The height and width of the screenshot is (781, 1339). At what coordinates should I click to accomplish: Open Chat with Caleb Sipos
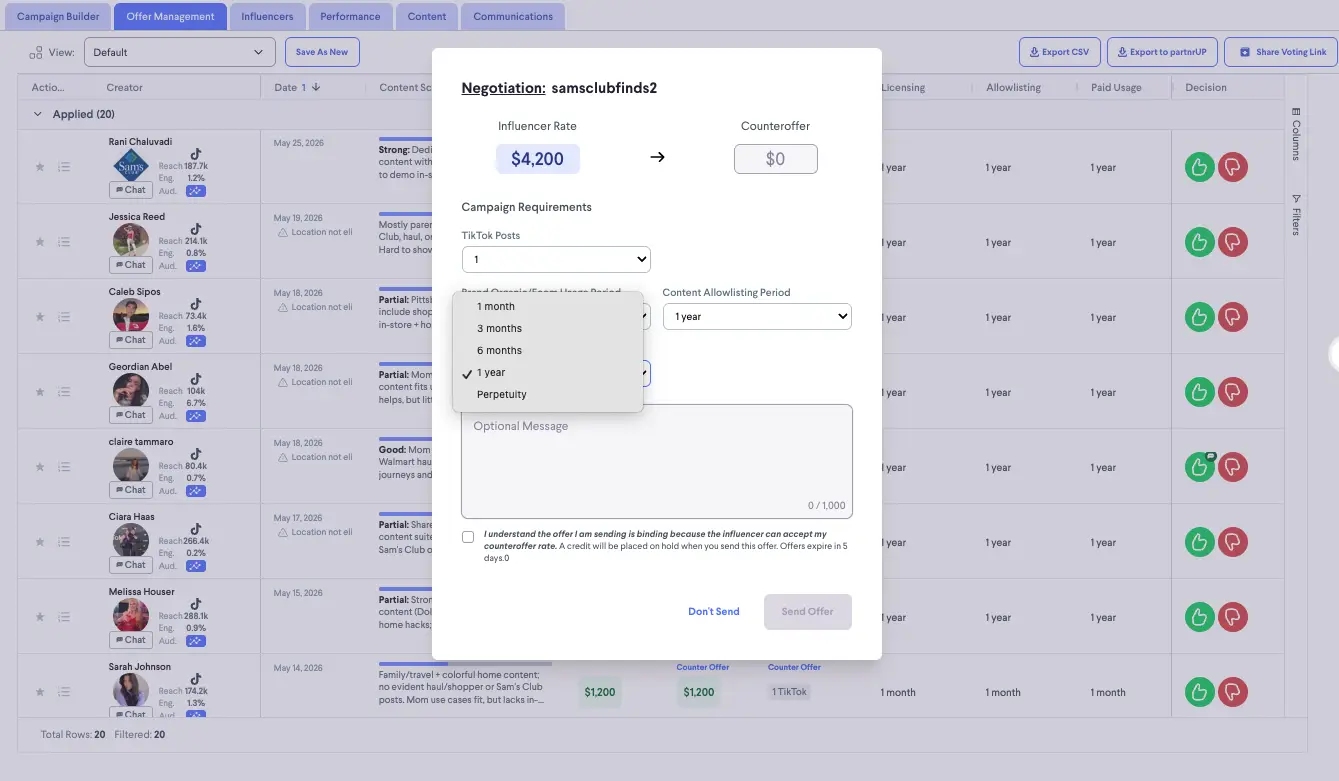[129, 340]
